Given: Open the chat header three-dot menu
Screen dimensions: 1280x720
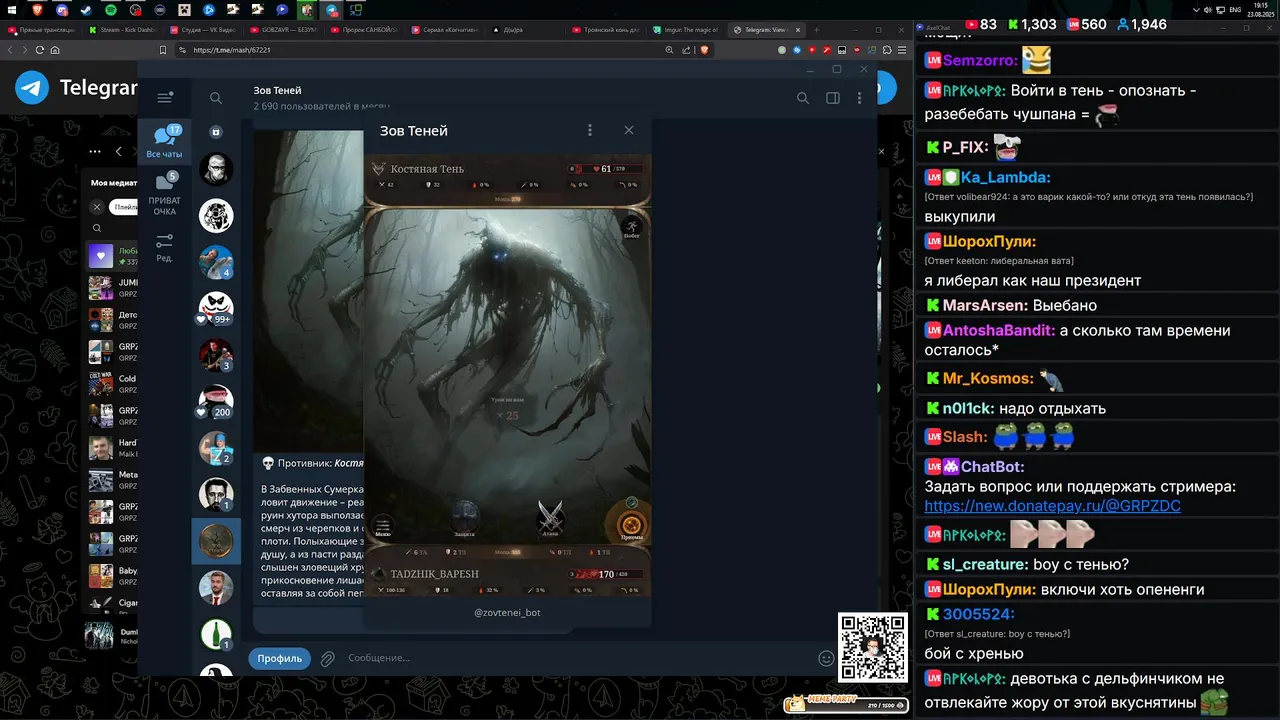Looking at the screenshot, I should [859, 98].
